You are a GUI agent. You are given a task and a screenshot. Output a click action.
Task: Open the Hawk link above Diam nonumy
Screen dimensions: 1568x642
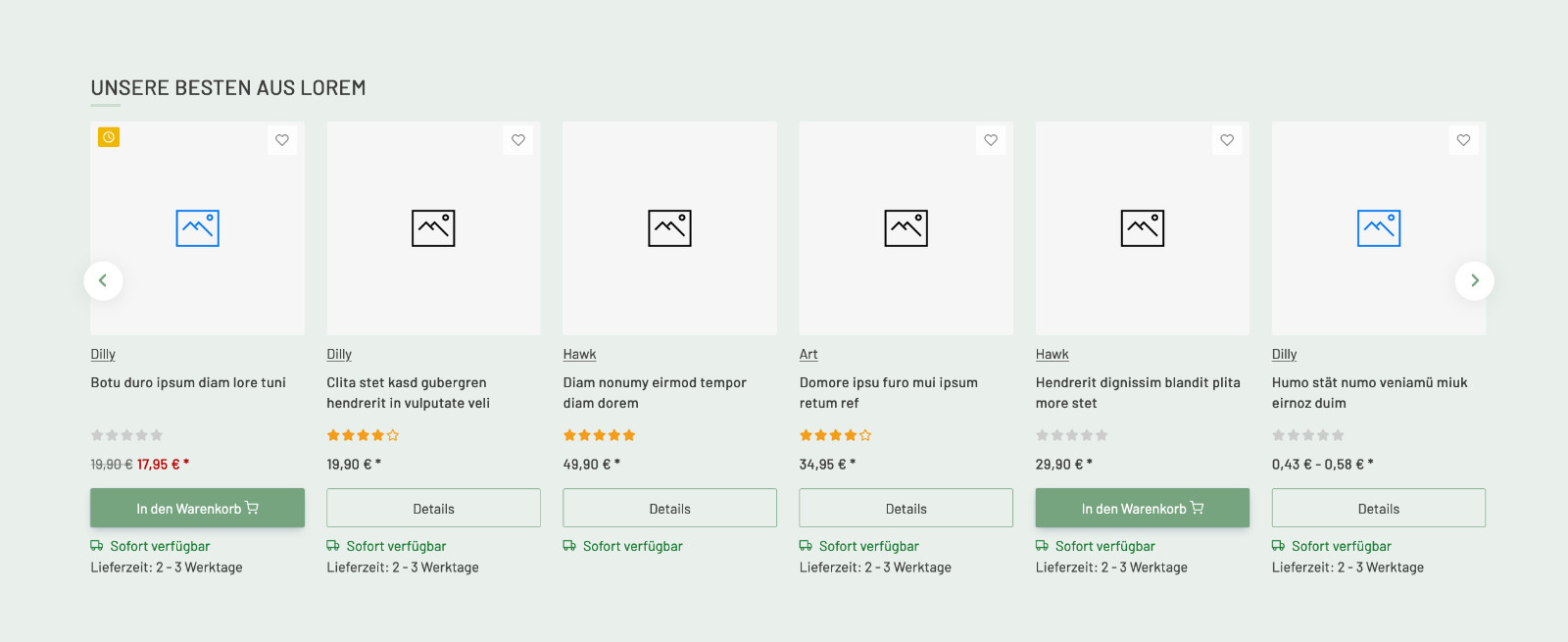click(579, 354)
